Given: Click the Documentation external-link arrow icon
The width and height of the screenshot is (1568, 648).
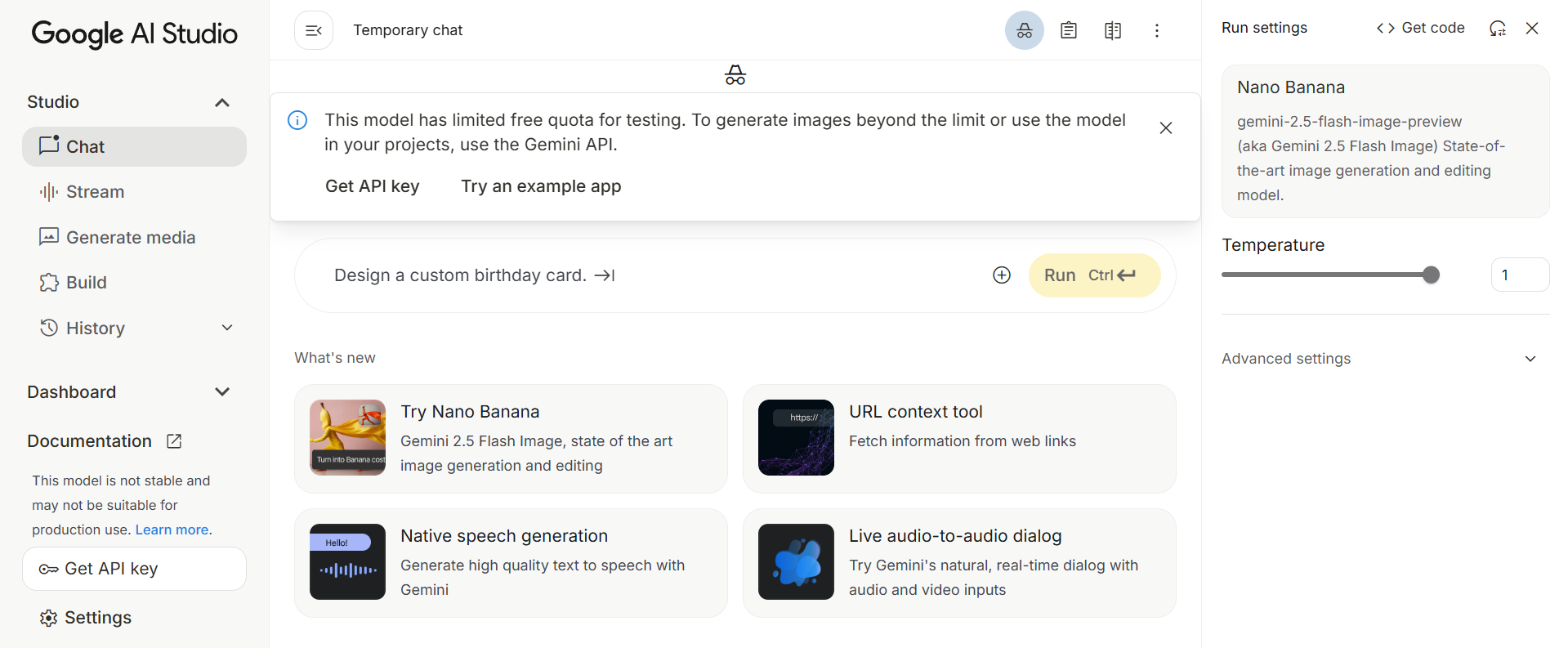Looking at the screenshot, I should click(174, 441).
